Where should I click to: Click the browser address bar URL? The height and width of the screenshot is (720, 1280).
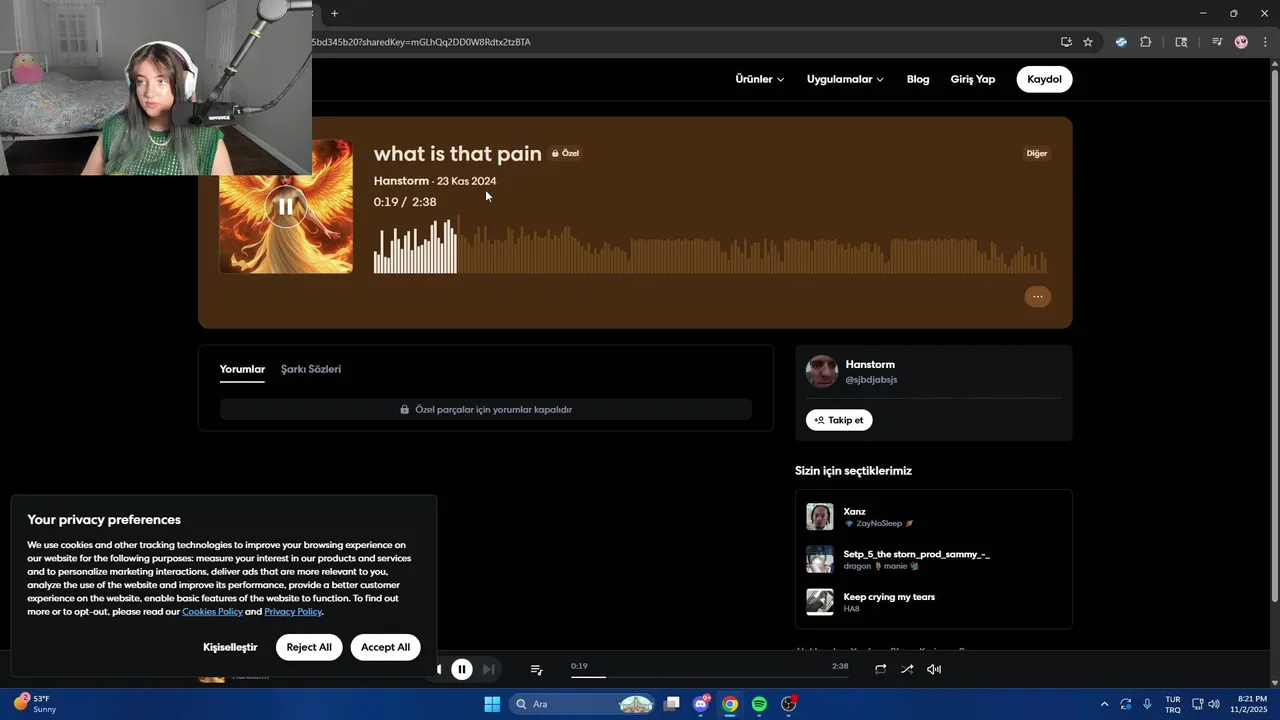pos(680,42)
